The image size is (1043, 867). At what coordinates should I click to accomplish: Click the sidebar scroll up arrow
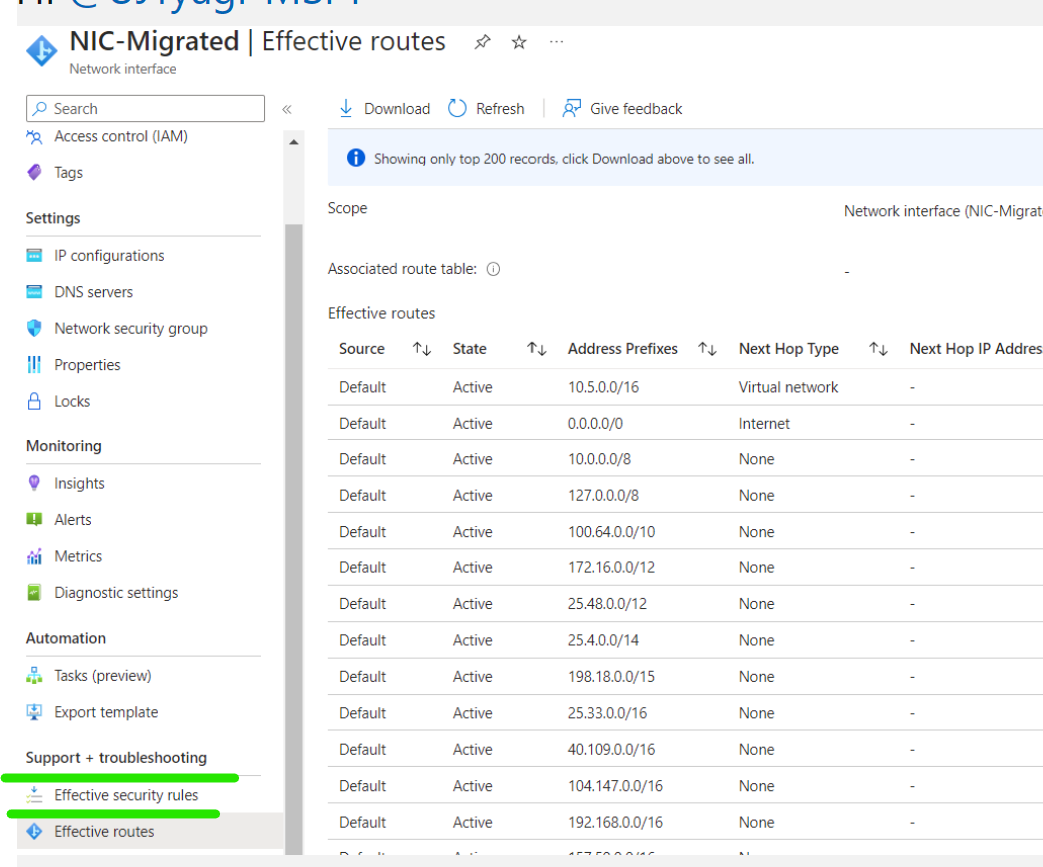coord(293,142)
